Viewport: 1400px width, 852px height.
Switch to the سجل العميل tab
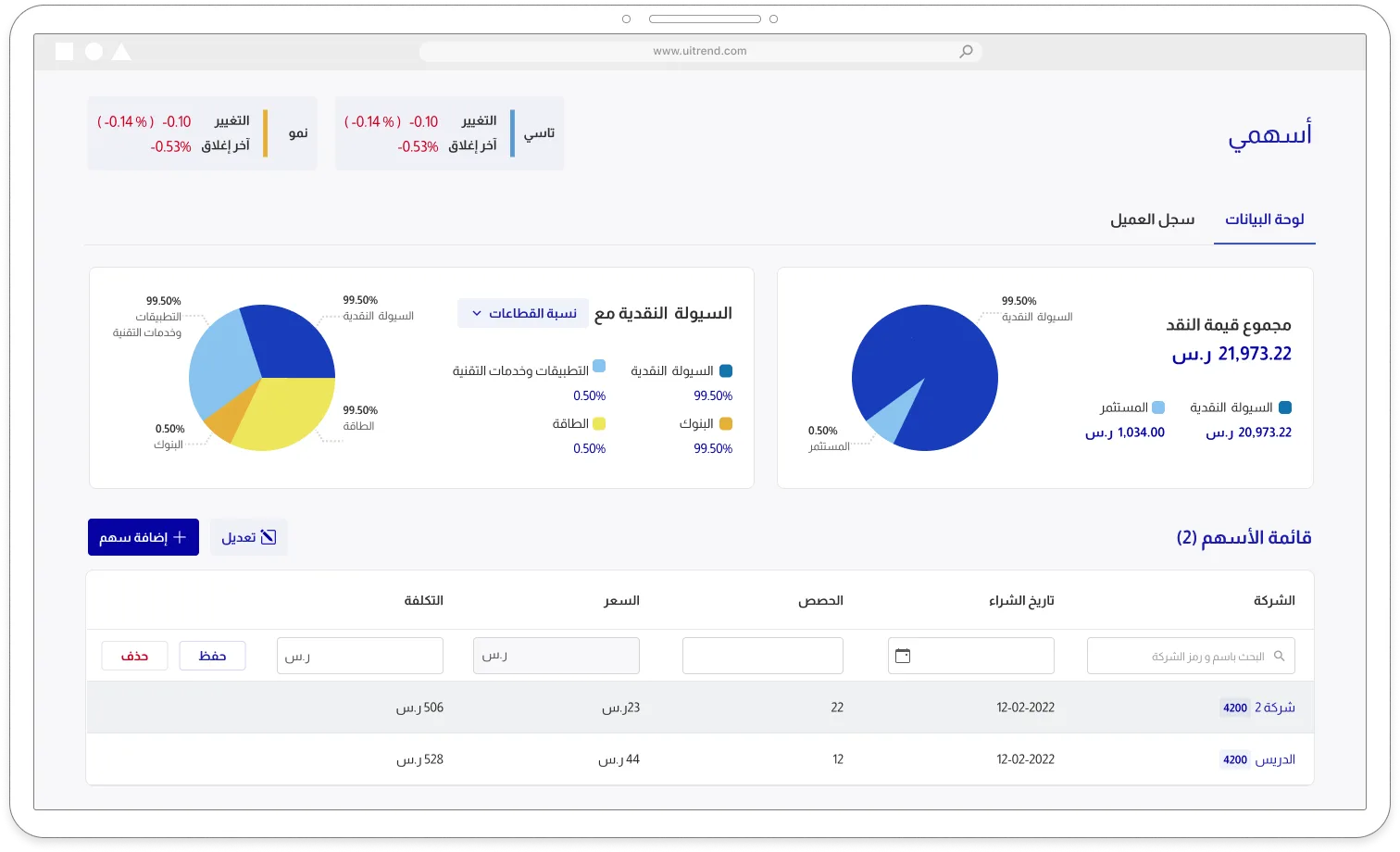point(1152,219)
